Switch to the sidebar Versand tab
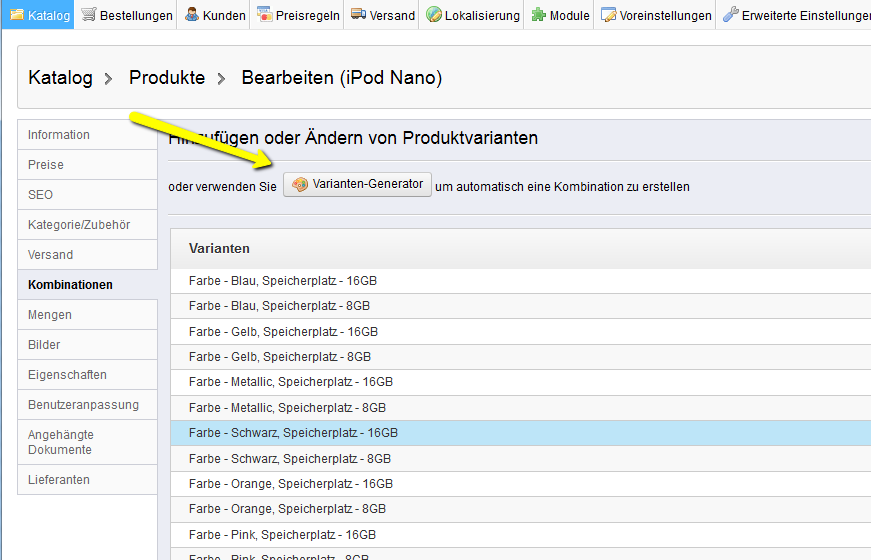The height and width of the screenshot is (560, 871). 87,254
